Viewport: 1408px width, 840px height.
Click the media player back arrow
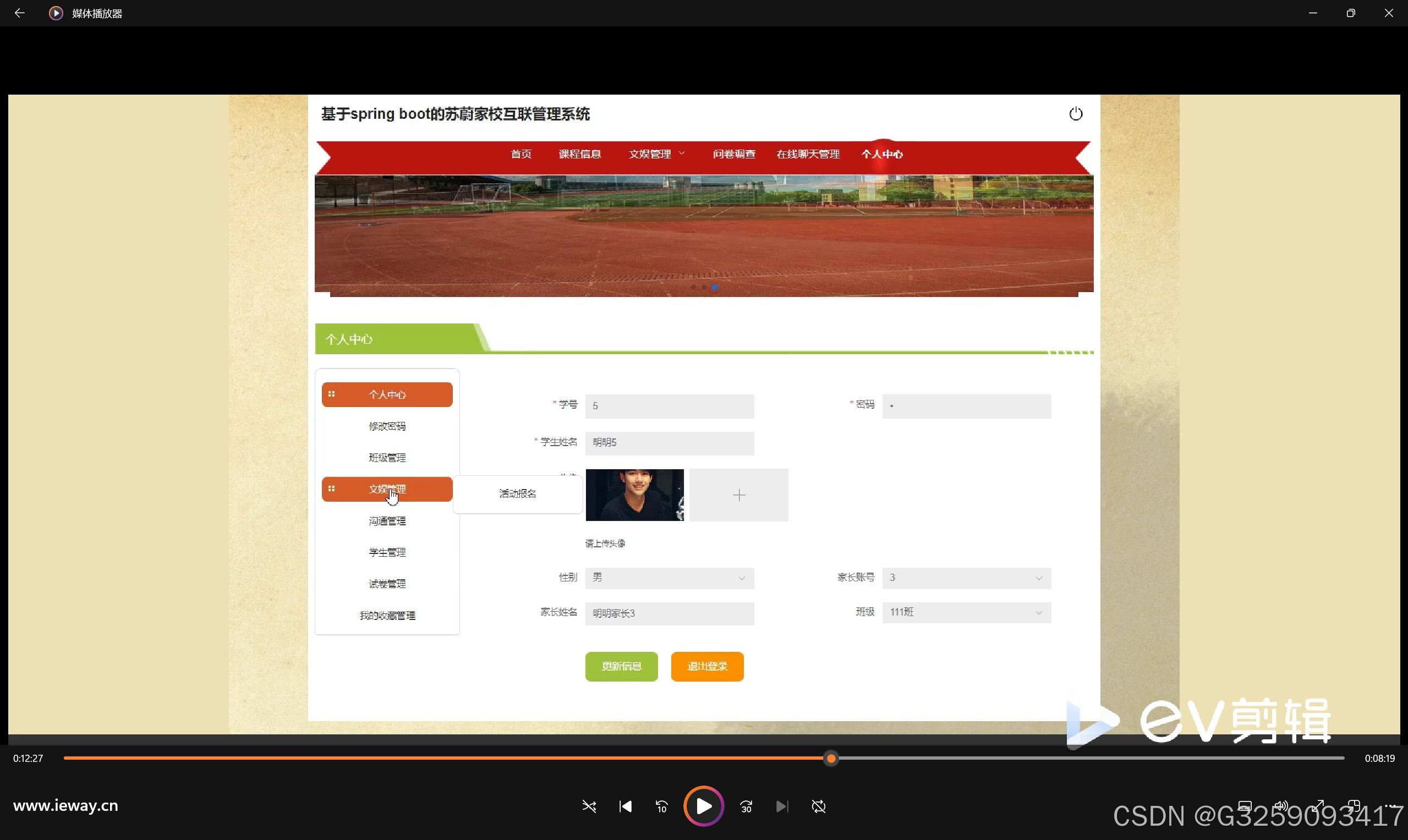[x=20, y=13]
